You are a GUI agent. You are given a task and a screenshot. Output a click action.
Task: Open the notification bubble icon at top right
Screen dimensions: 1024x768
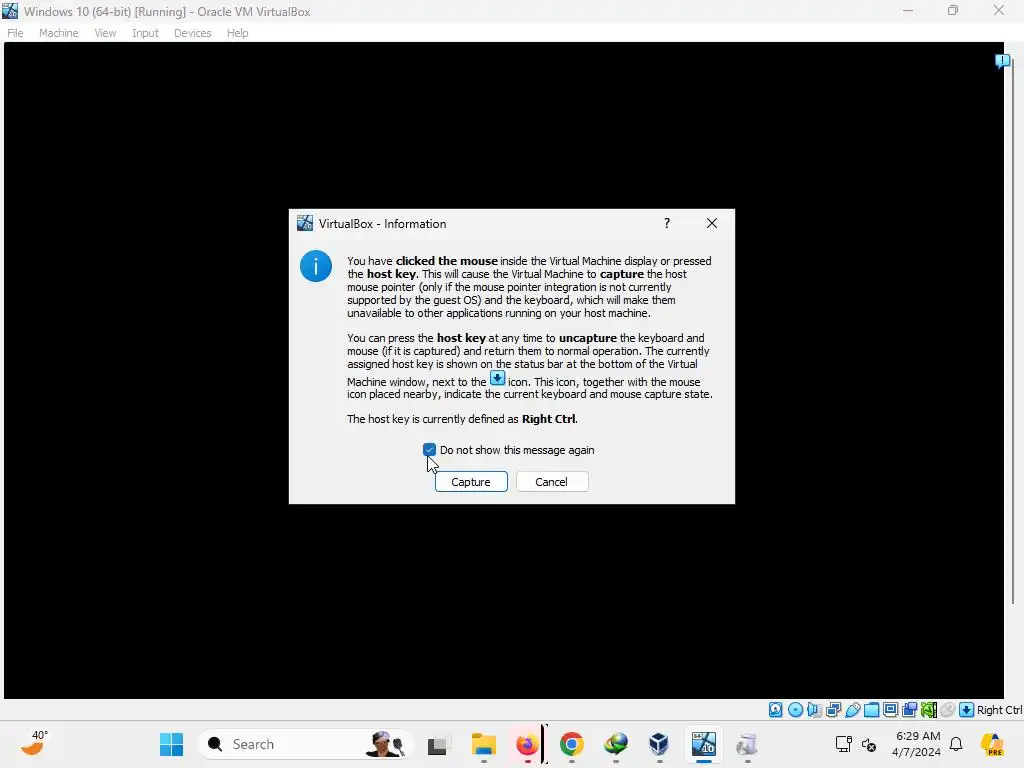point(1002,61)
